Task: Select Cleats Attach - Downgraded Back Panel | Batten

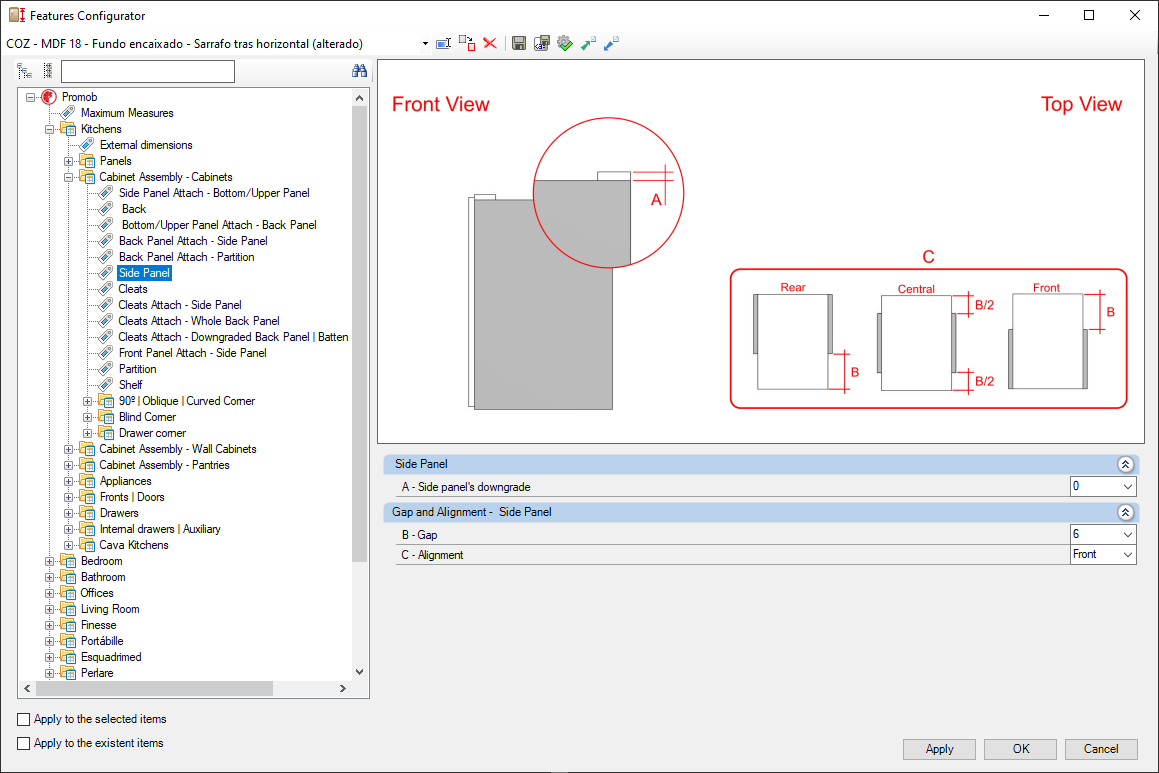Action: click(x=233, y=337)
